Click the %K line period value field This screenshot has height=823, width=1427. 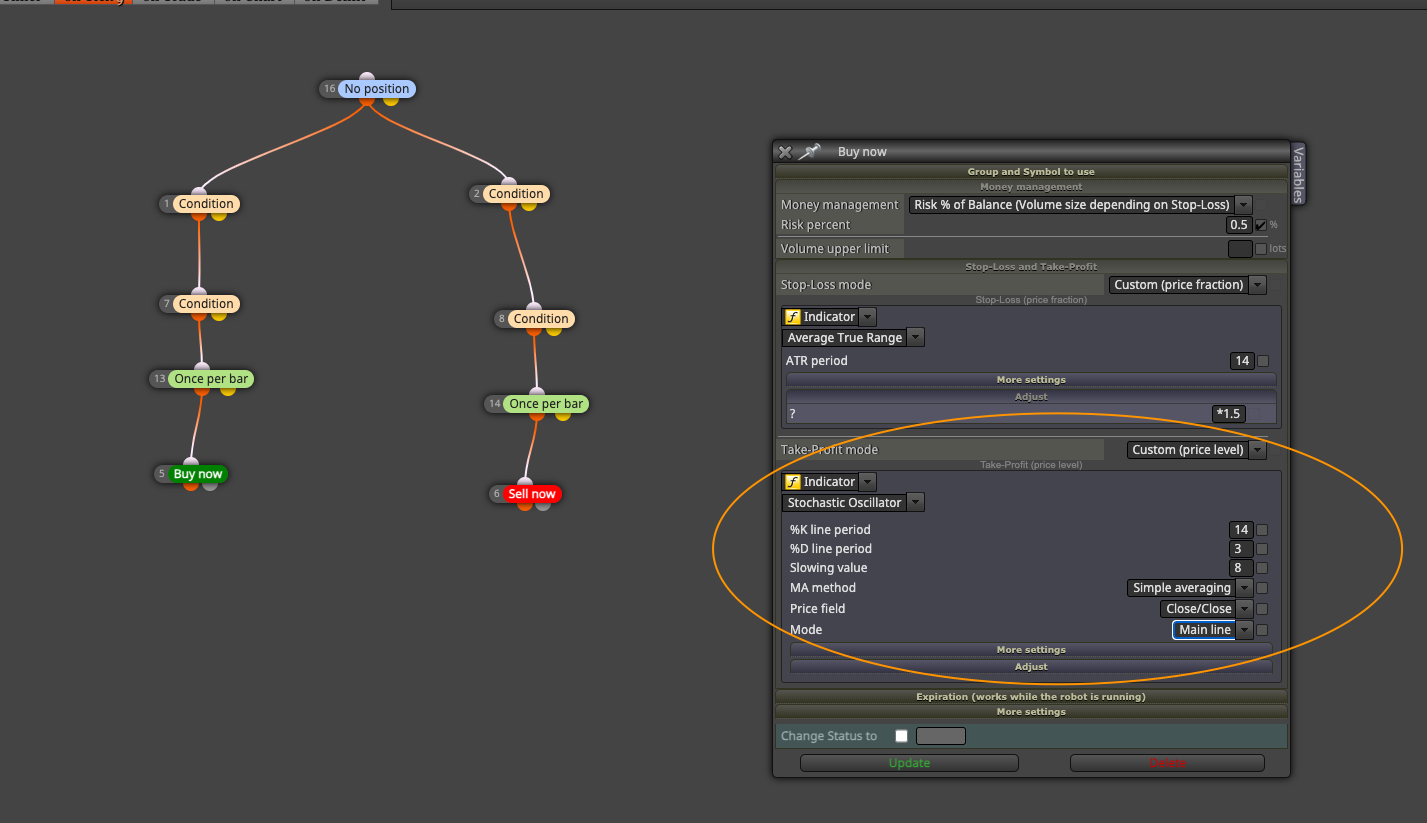point(1241,530)
